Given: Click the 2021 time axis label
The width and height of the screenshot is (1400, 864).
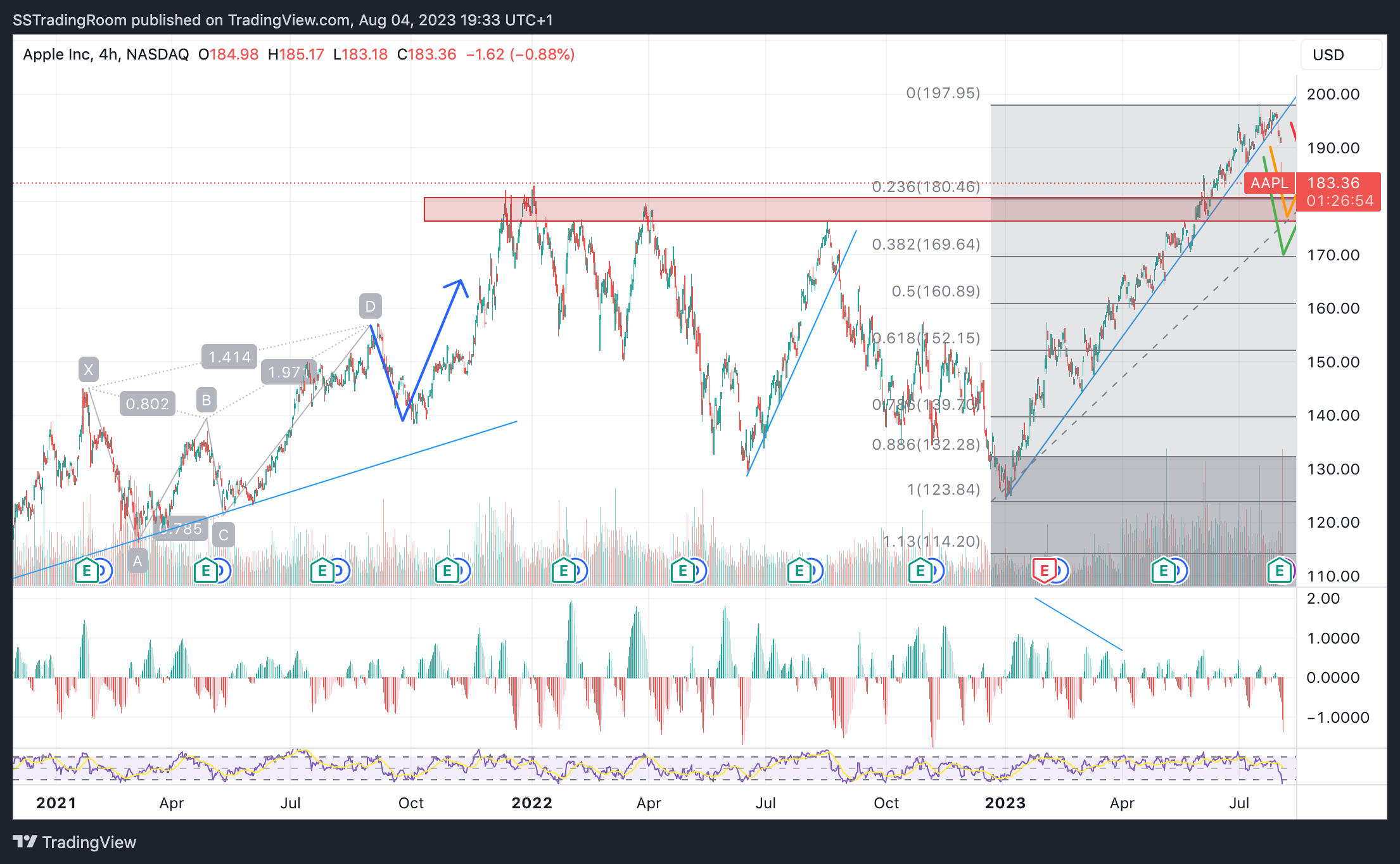Looking at the screenshot, I should [x=56, y=803].
